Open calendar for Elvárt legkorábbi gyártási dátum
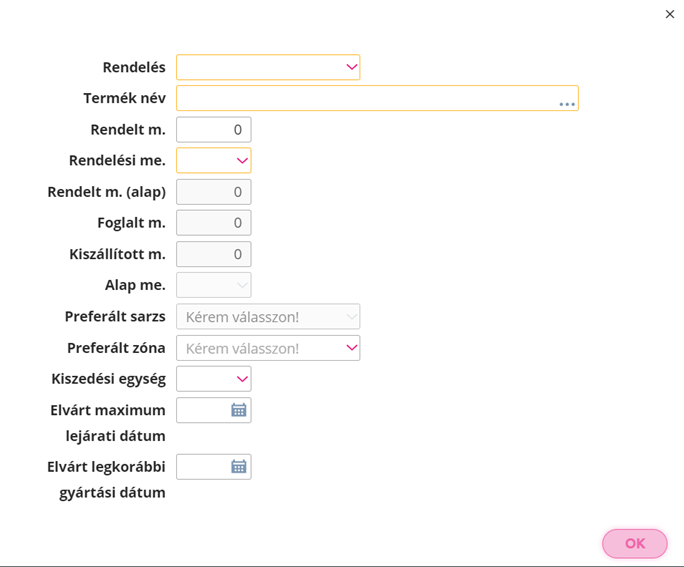The image size is (684, 567). (x=239, y=467)
